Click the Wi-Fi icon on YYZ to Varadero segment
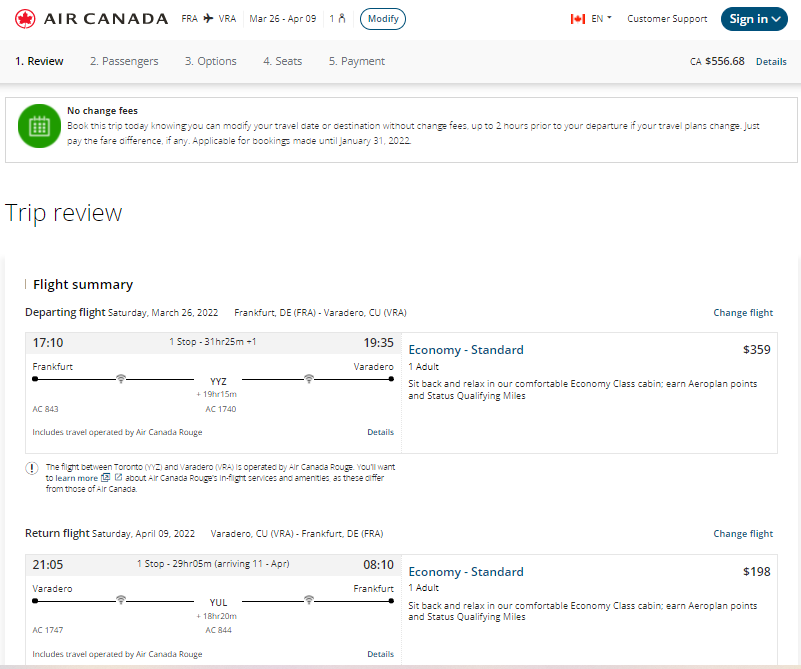 [309, 378]
